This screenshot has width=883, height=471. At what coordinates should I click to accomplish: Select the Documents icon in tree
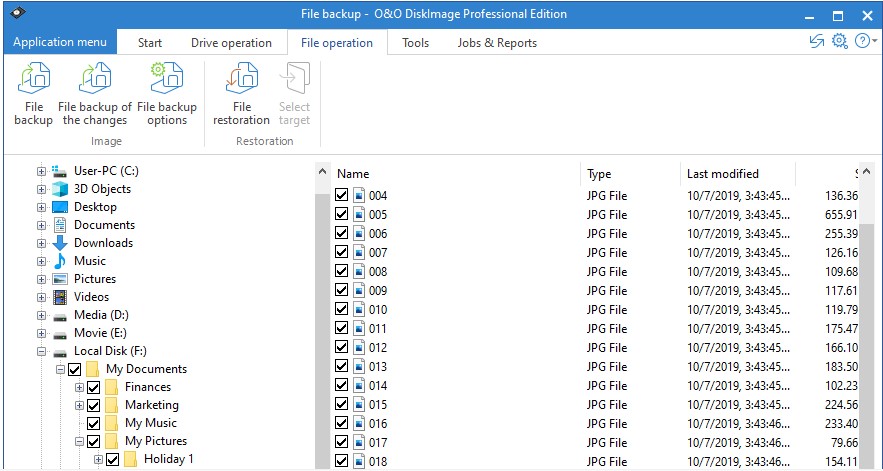point(60,225)
